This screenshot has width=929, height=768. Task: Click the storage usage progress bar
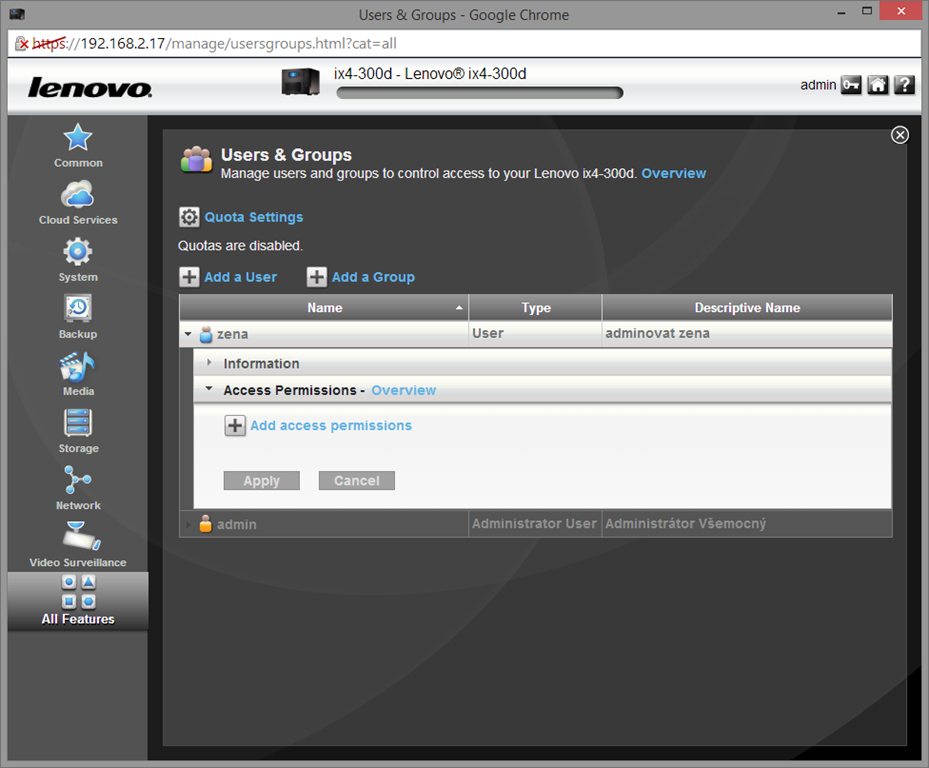(x=479, y=93)
